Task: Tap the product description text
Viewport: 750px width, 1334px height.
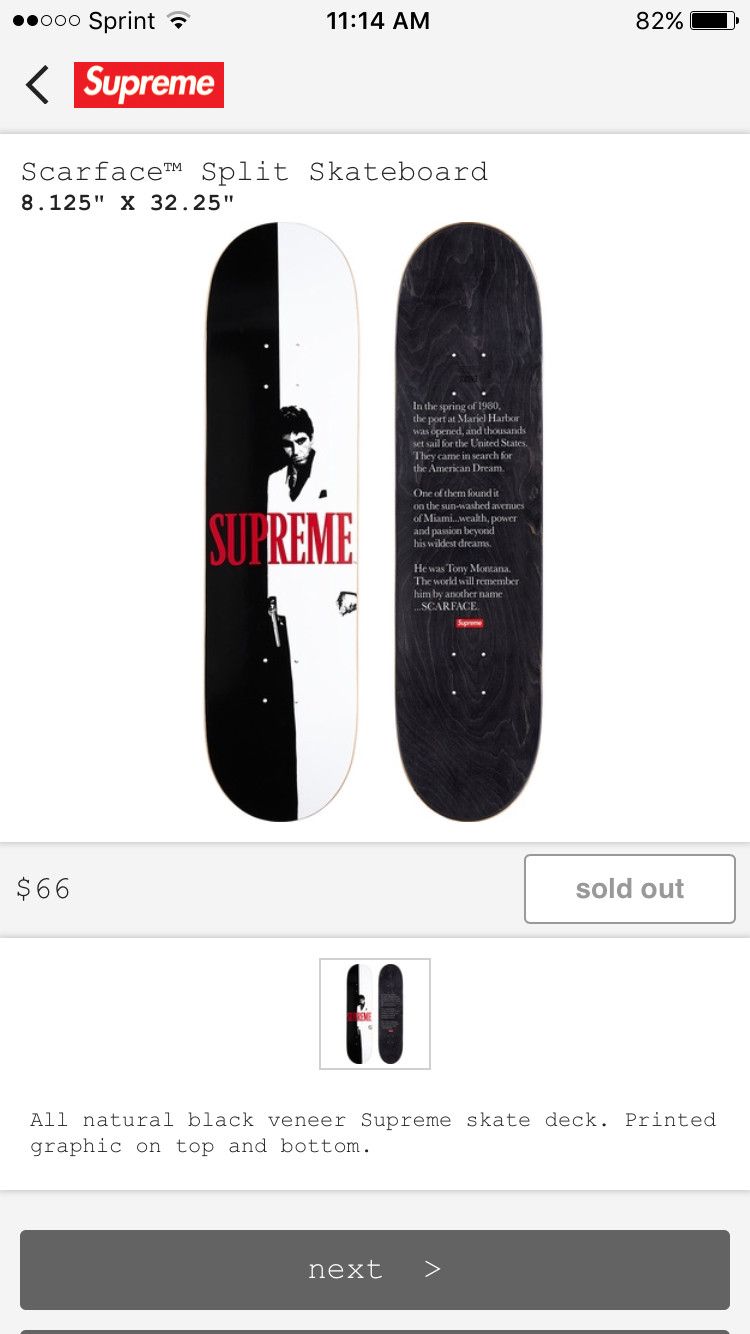Action: click(373, 1133)
